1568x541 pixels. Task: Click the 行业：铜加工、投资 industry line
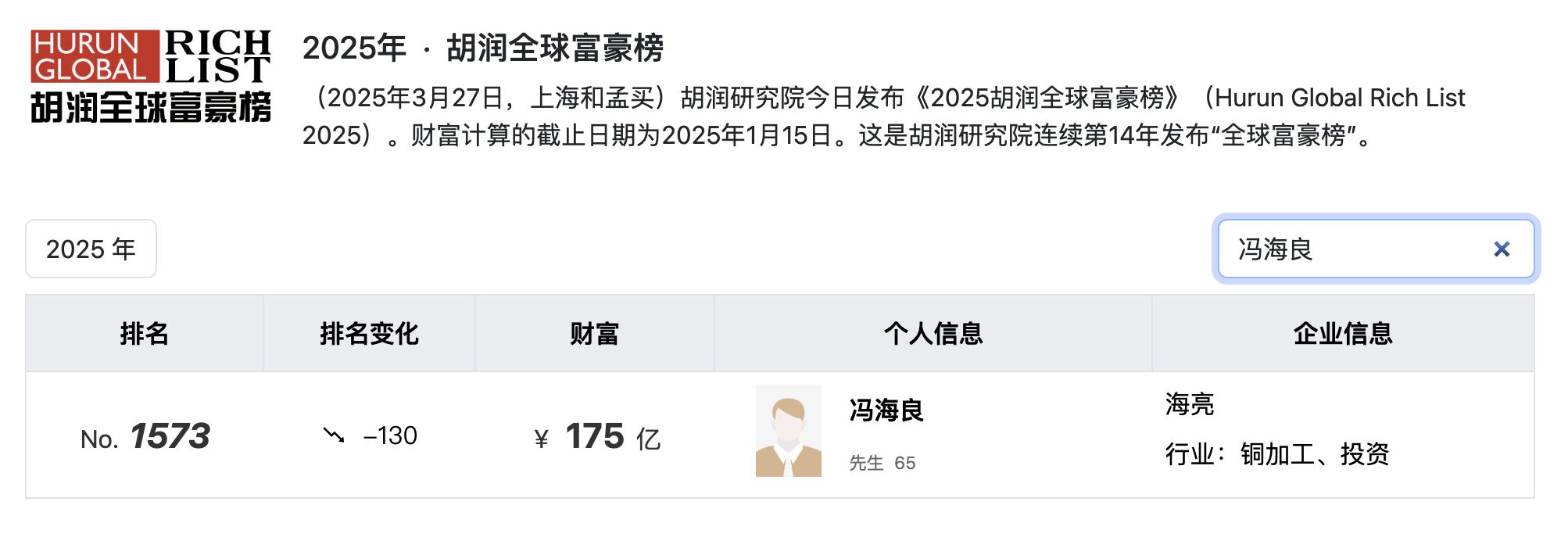(x=1276, y=454)
